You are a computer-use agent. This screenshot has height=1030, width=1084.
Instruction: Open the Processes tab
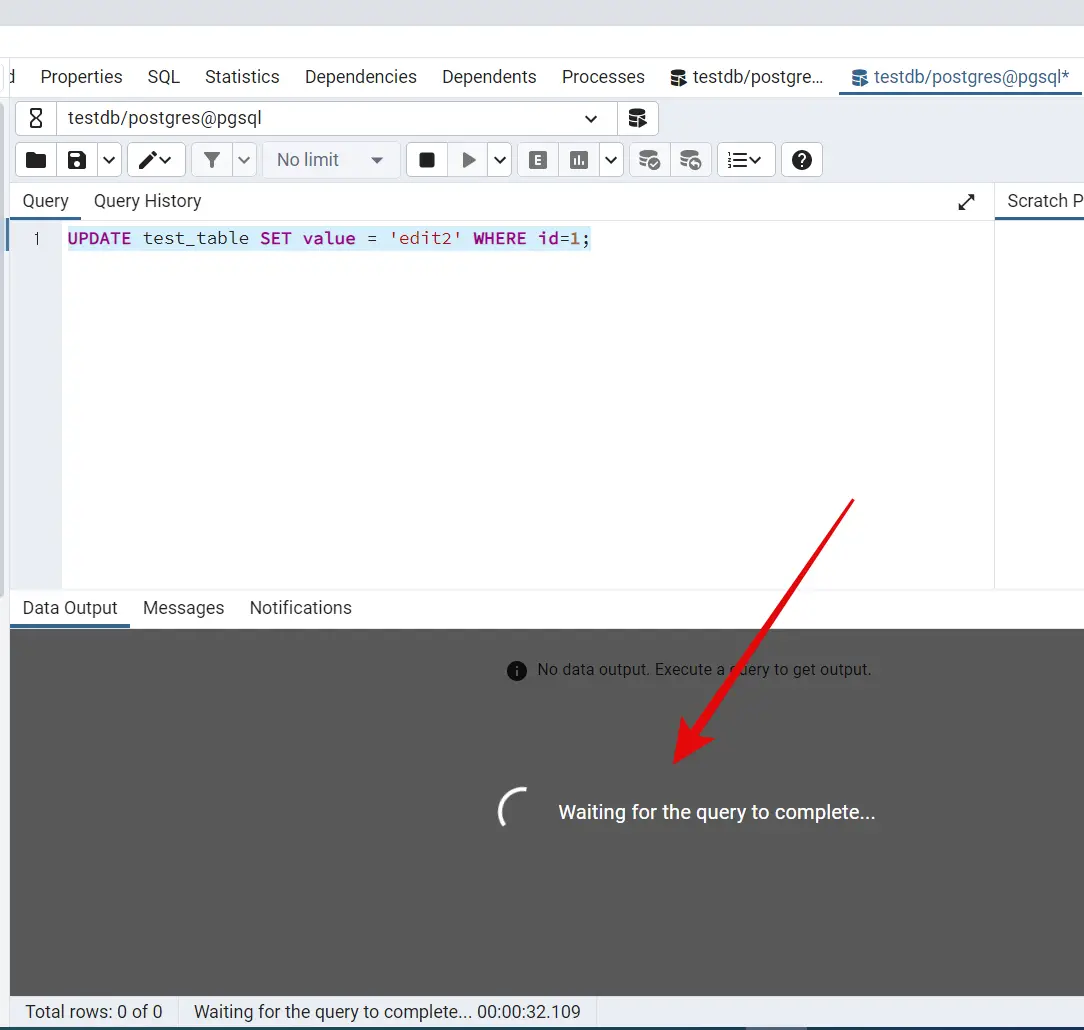[x=603, y=77]
